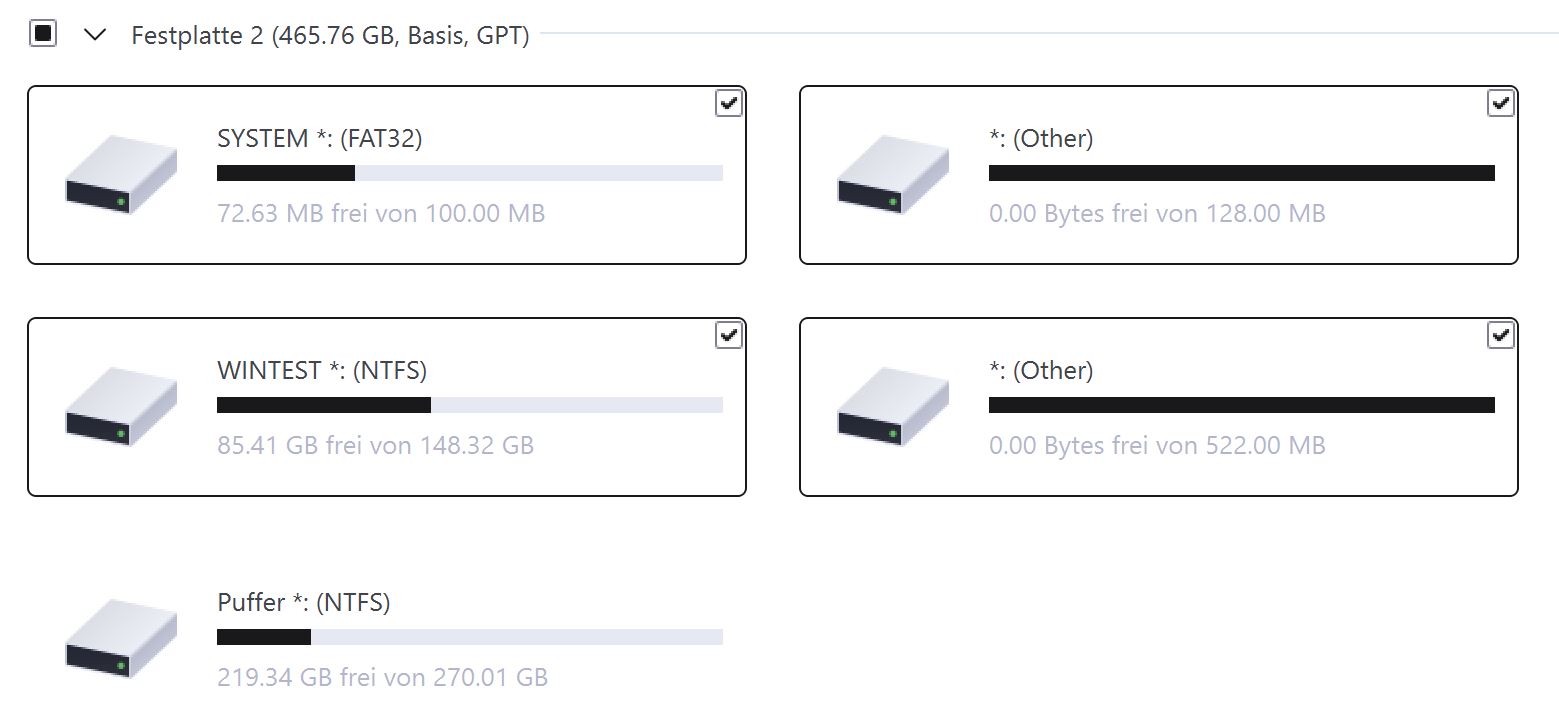Click the Puffer NTFS partition drive icon
This screenshot has width=1559, height=728.
(121, 640)
